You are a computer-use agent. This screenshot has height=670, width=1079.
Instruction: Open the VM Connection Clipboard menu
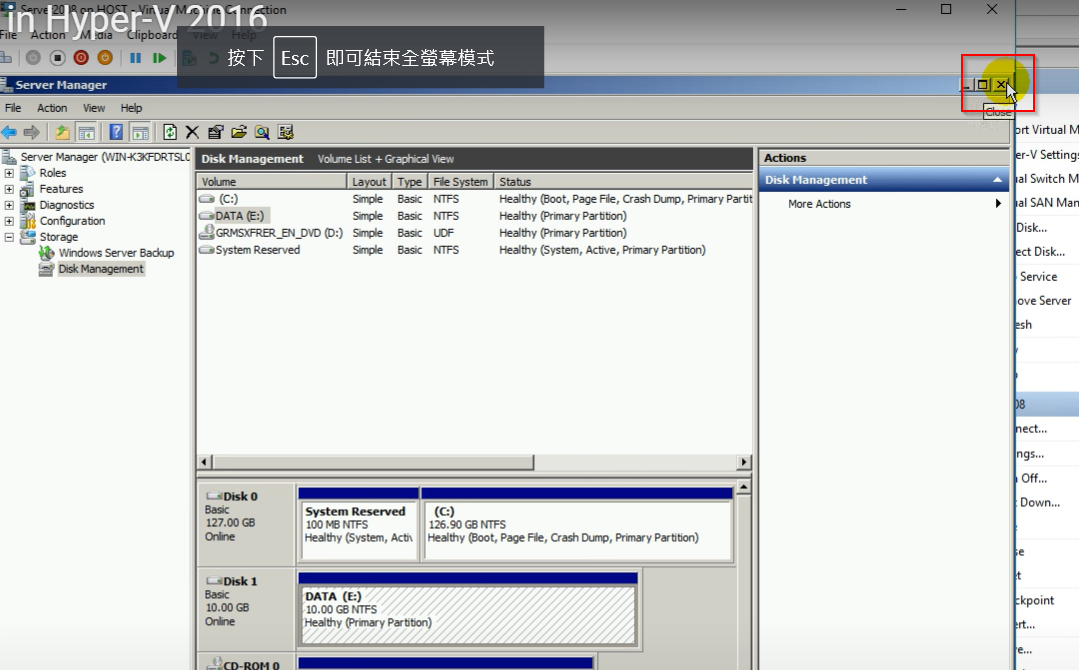click(x=151, y=34)
